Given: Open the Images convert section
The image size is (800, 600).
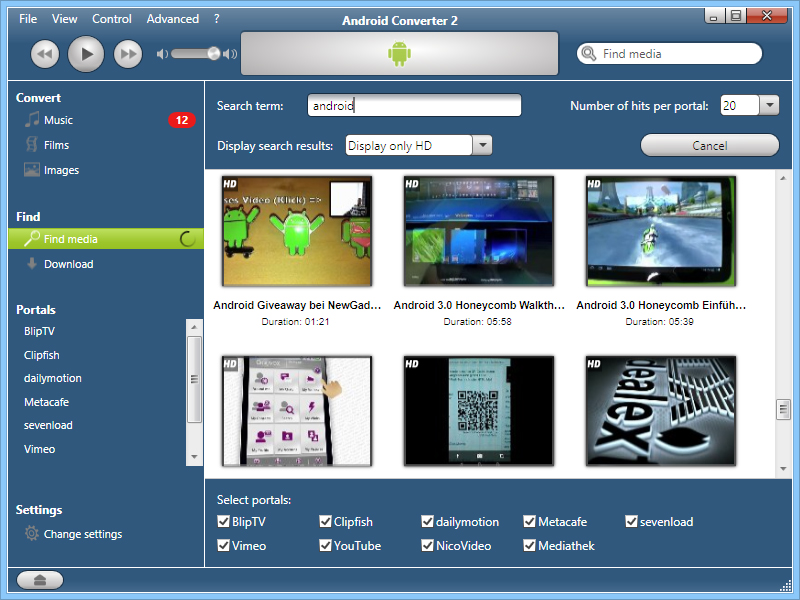Looking at the screenshot, I should 60,170.
